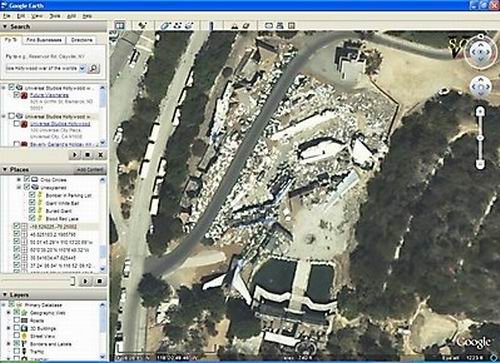Play the Places tour with the play button
The height and width of the screenshot is (363, 500).
[x=85, y=281]
